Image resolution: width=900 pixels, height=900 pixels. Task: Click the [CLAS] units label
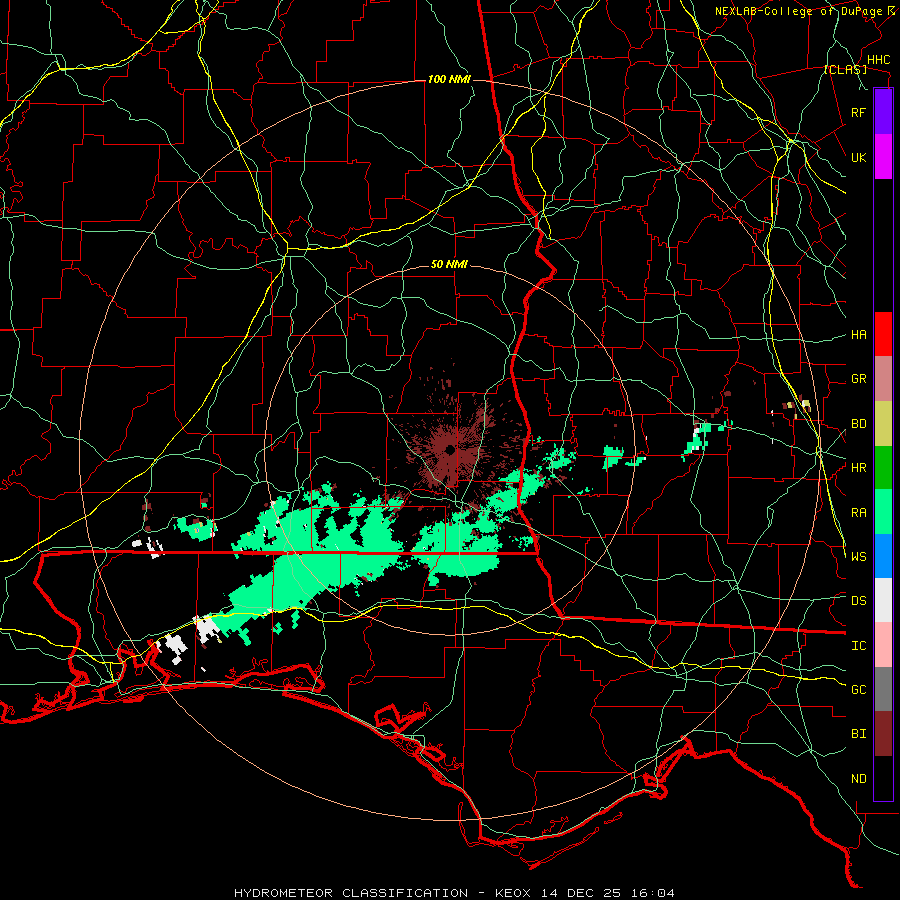[x=845, y=69]
